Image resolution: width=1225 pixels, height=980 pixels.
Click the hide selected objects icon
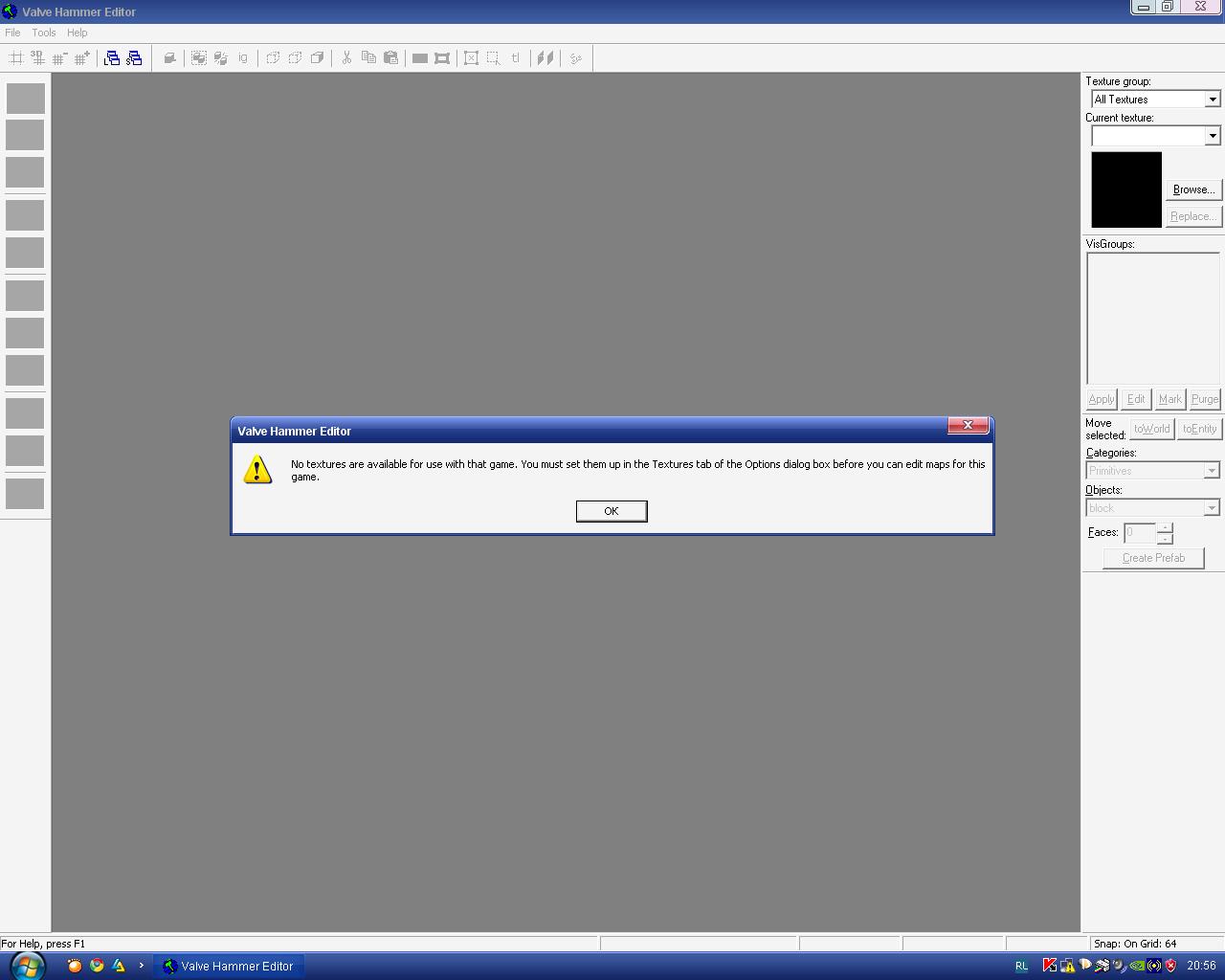pyautogui.click(x=273, y=58)
